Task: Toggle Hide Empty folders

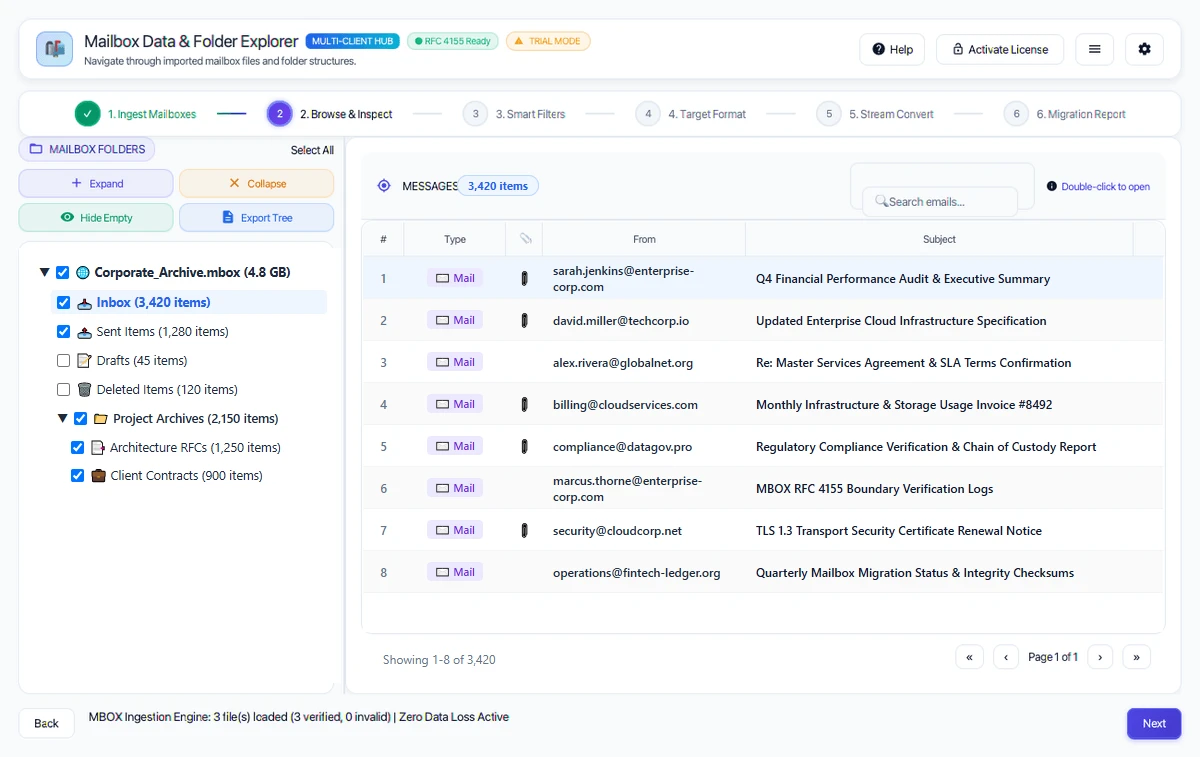Action: point(96,218)
